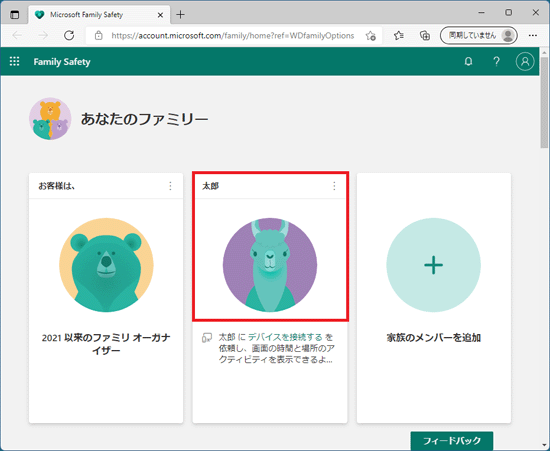Image resolution: width=550 pixels, height=451 pixels.
Task: Open the account manager avatar
Action: (525, 62)
